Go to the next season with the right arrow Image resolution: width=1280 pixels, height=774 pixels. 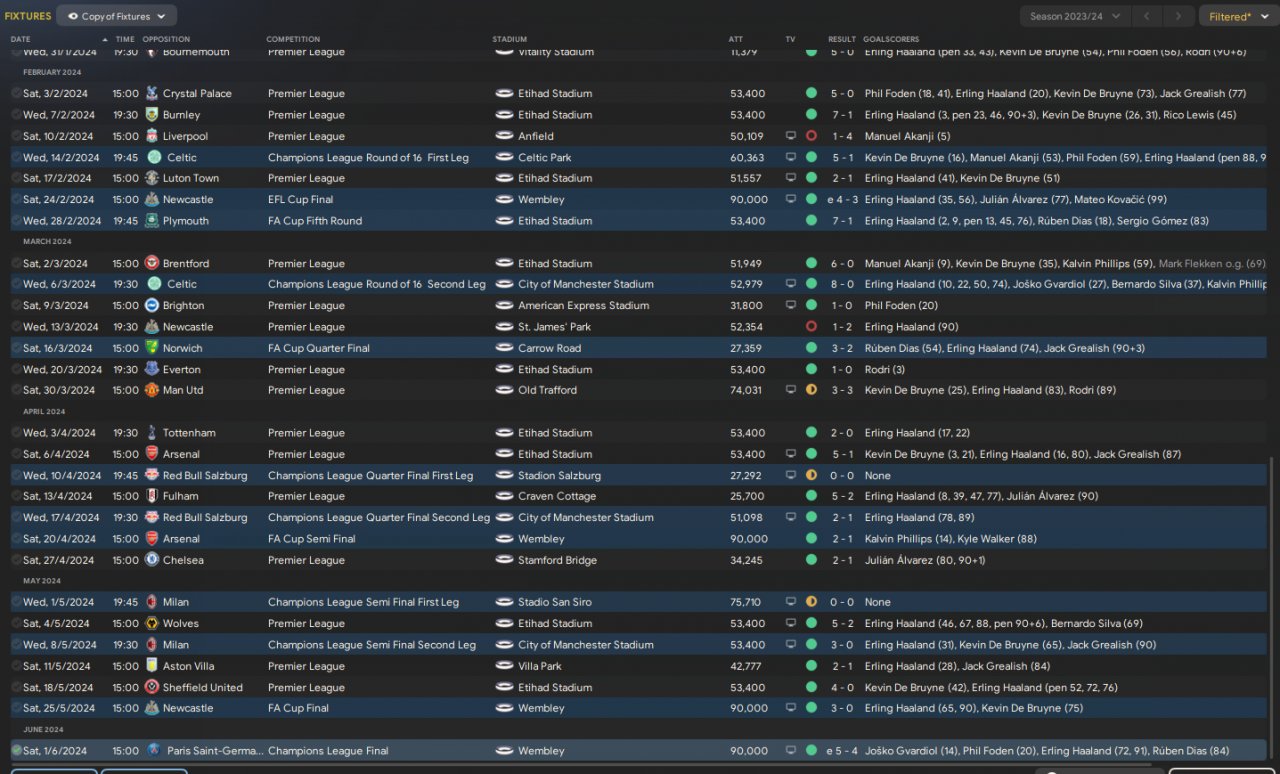pos(1180,16)
